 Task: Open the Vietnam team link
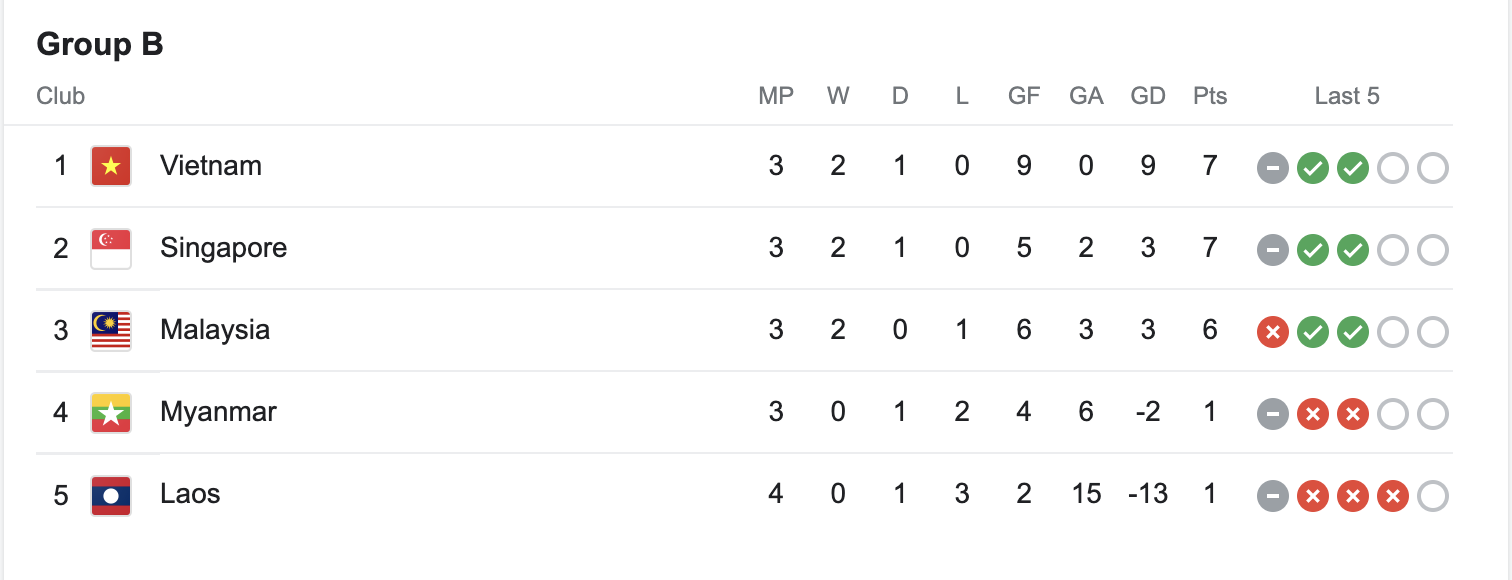pos(211,166)
